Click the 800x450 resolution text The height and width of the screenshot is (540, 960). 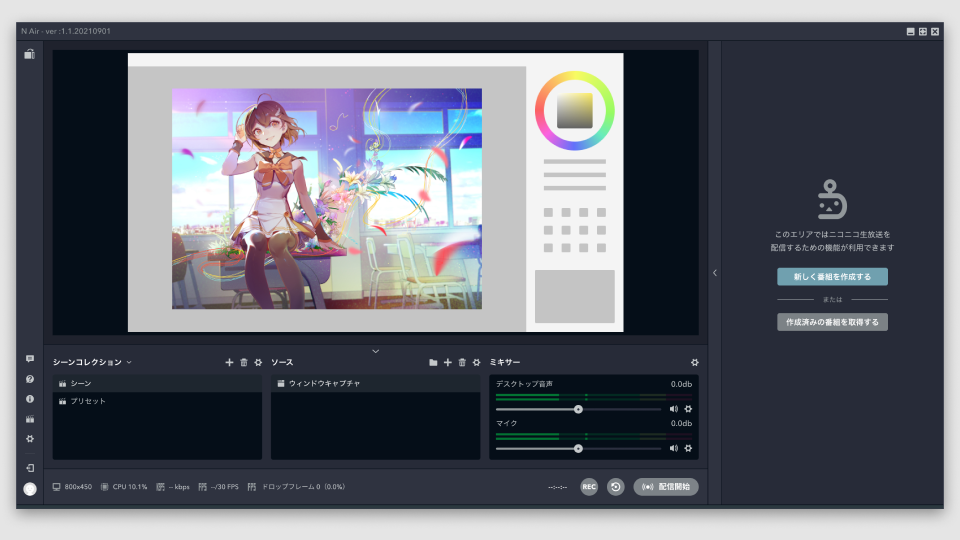coord(78,487)
